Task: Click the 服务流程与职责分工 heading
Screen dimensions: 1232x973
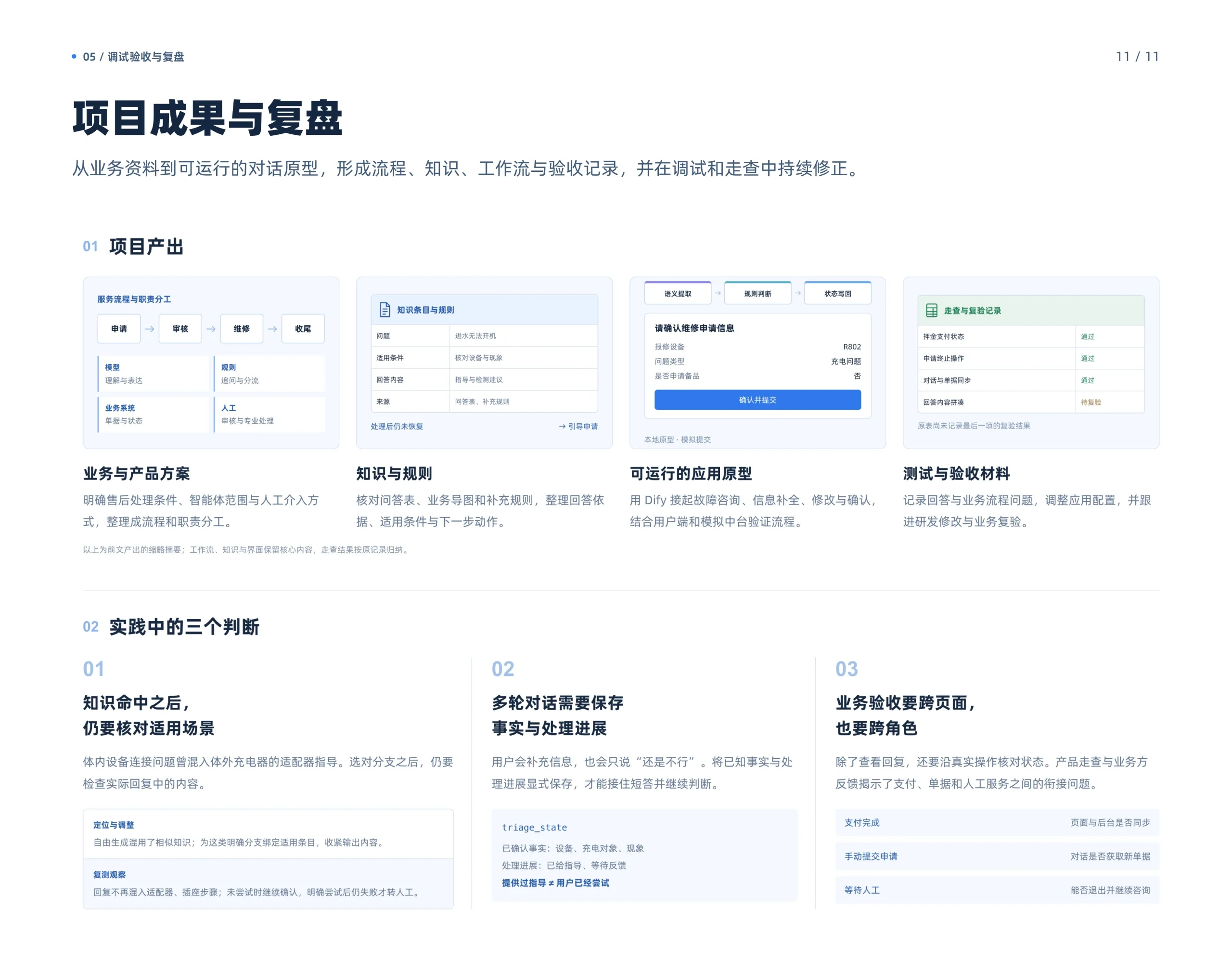Action: pos(134,299)
